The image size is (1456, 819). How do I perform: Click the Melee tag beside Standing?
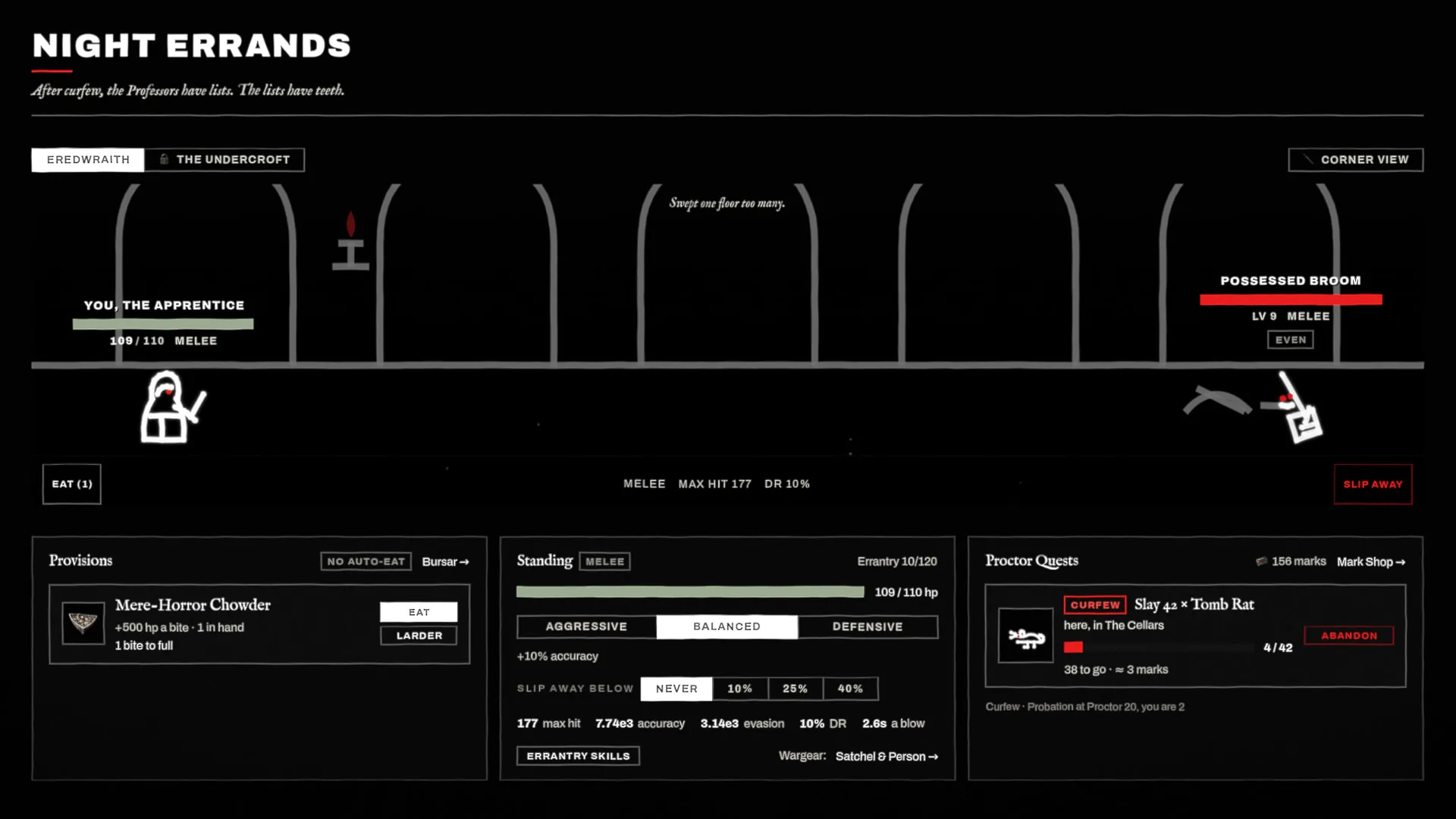(604, 561)
